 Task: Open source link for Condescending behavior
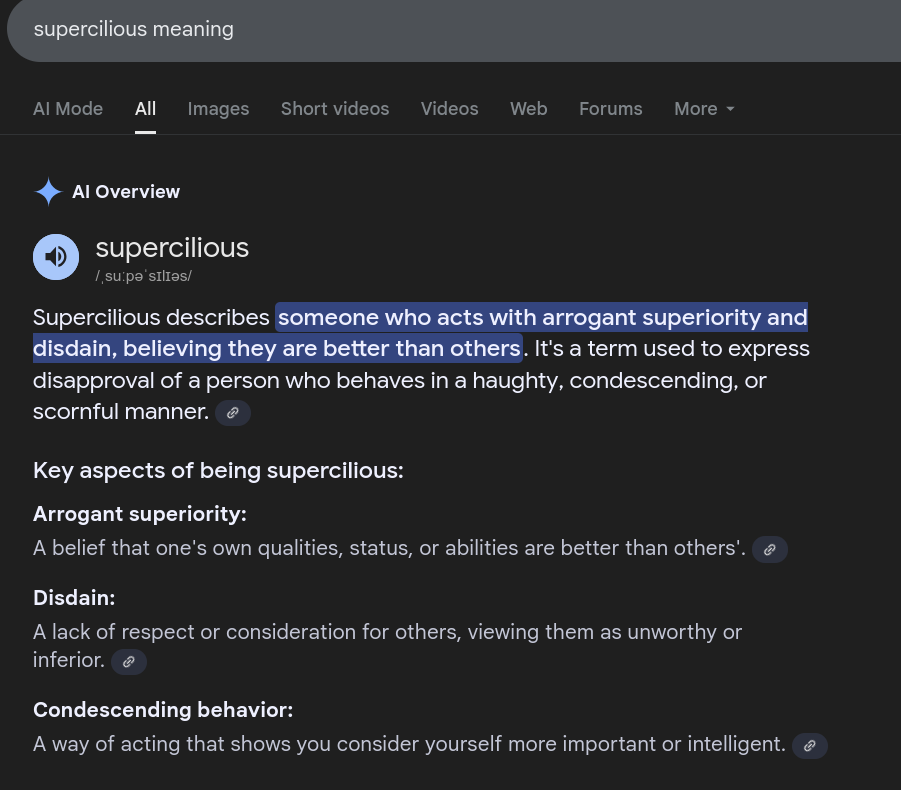pyautogui.click(x=810, y=746)
